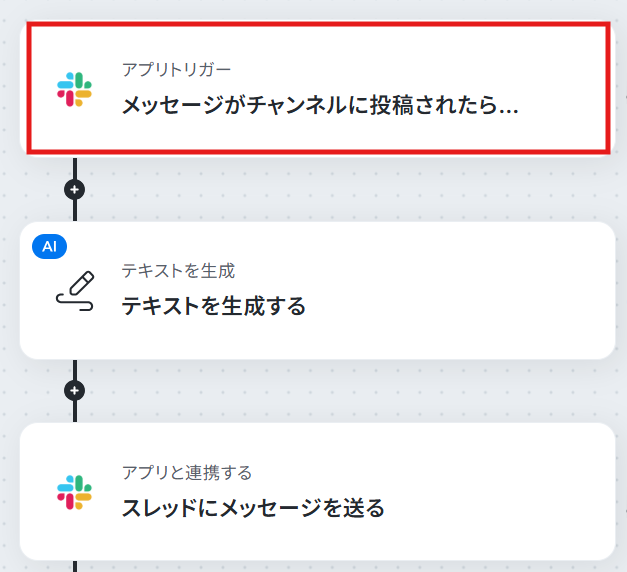Click connector line just under the trigger card
This screenshot has width=627, height=572.
pyautogui.click(x=75, y=167)
